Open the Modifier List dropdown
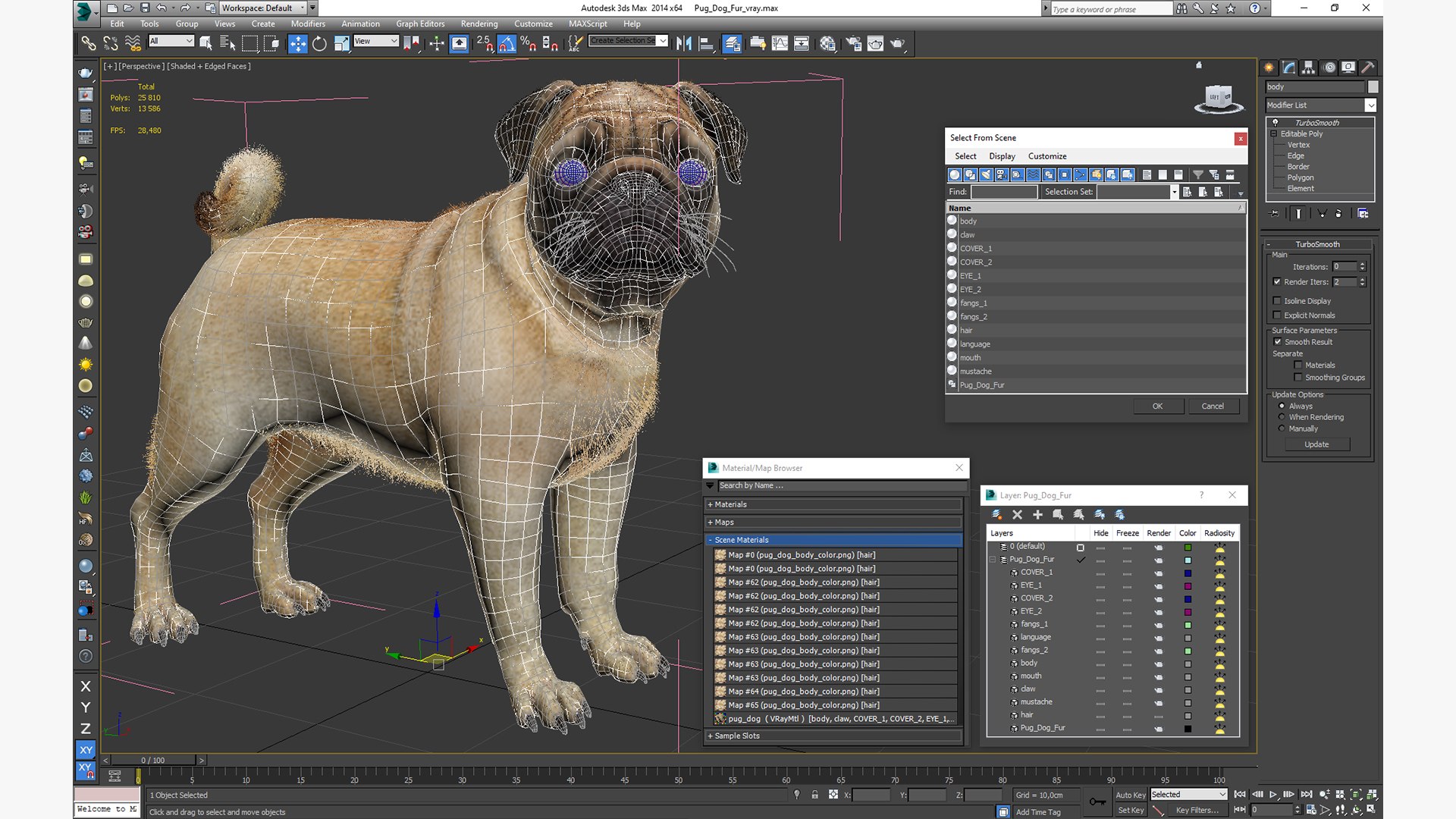This screenshot has width=1456, height=819. tap(1320, 105)
